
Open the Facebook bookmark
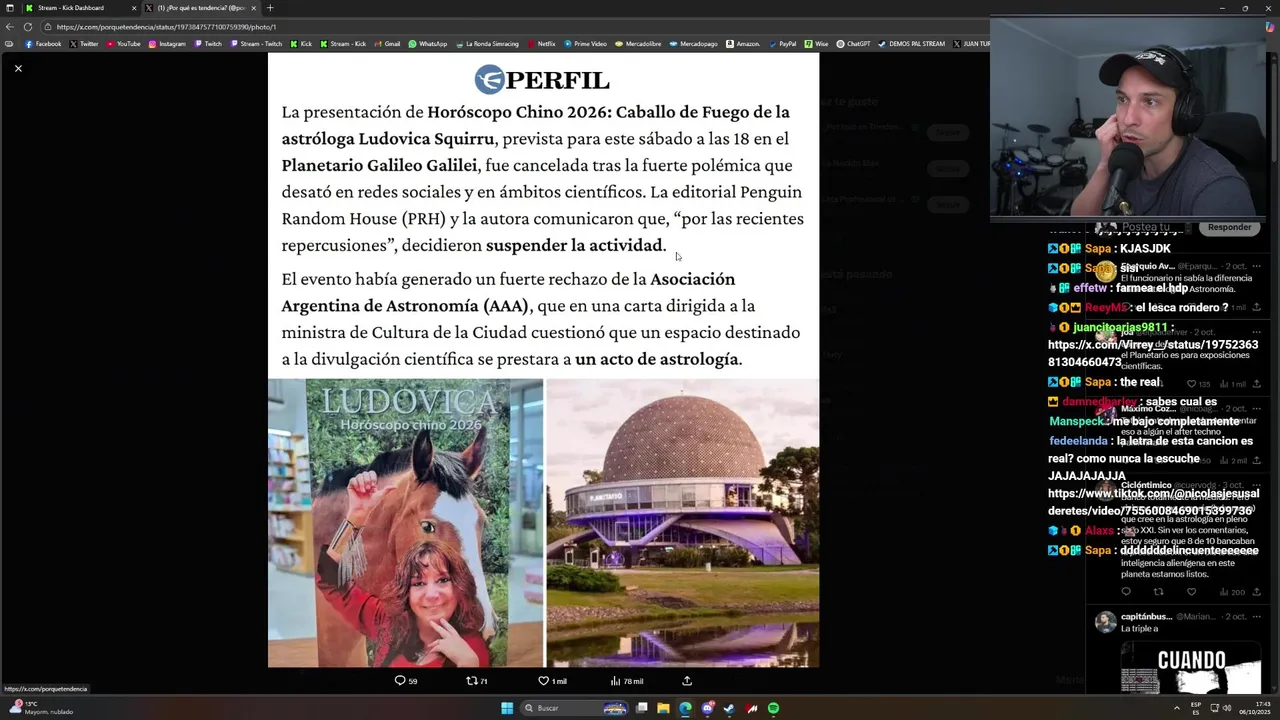[43, 44]
